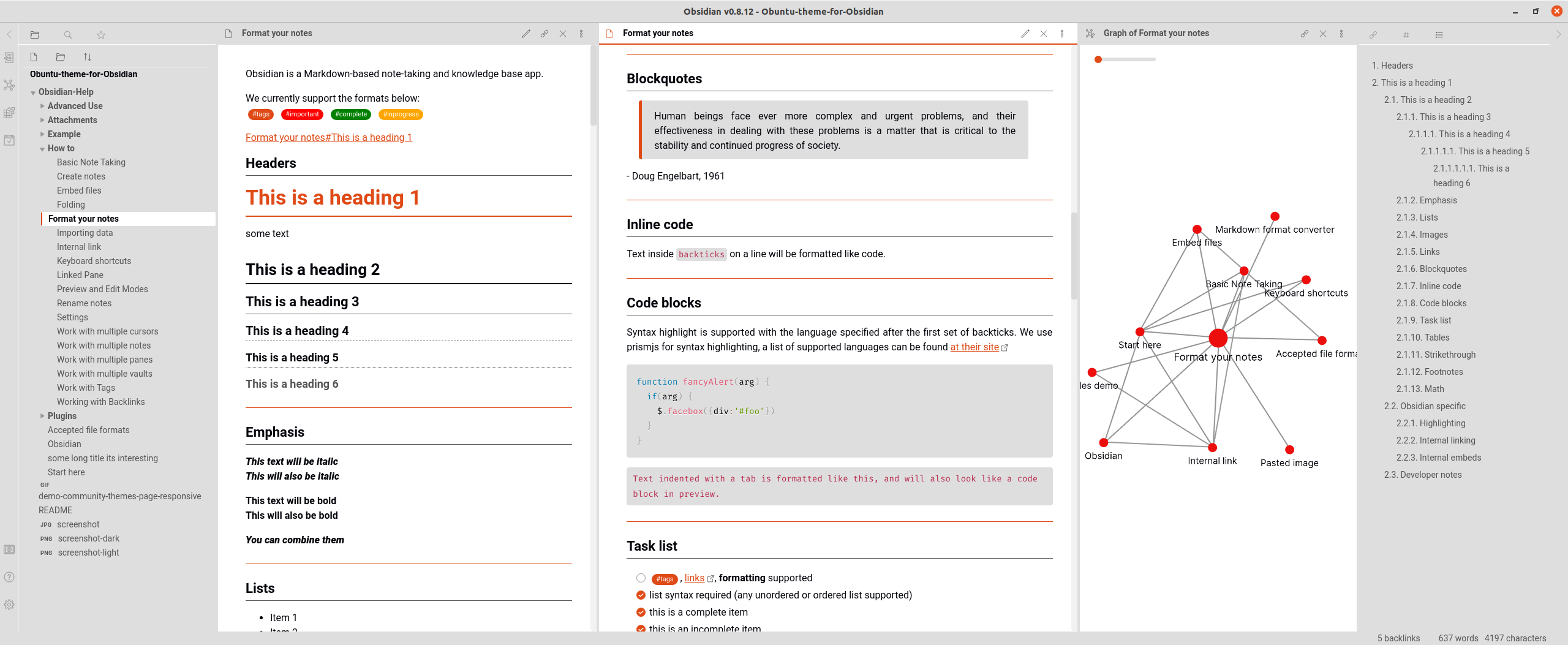This screenshot has height=645, width=1568.
Task: Minimize the Obsidian window
Action: pos(1515,11)
